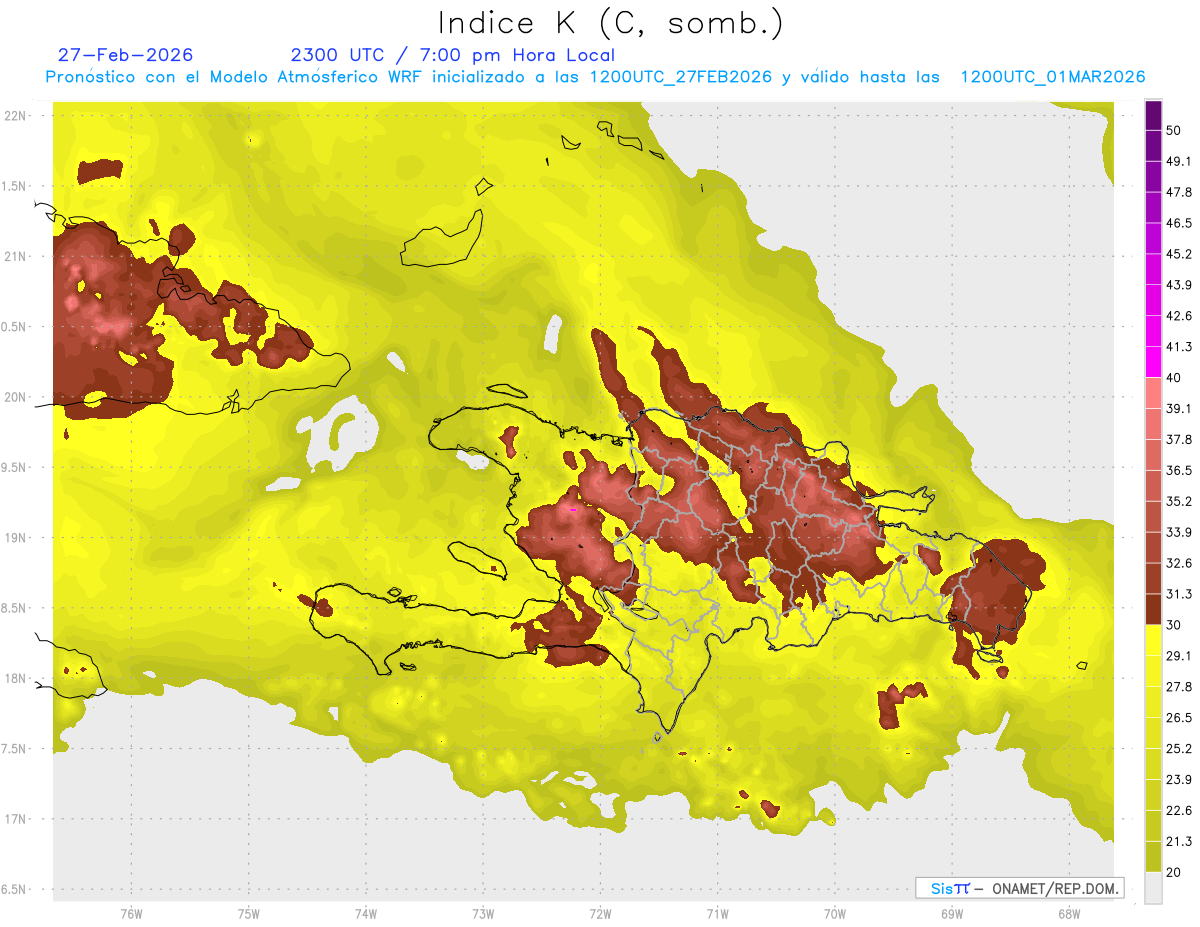Screen dimensions: 1200x927
Task: Click the 22N latitude axis label
Action: (15, 116)
